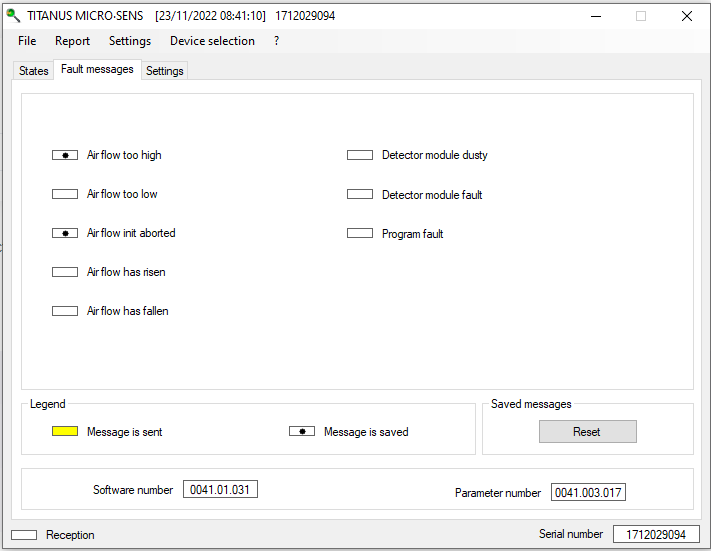Select the Fault messages tab

coord(97,69)
